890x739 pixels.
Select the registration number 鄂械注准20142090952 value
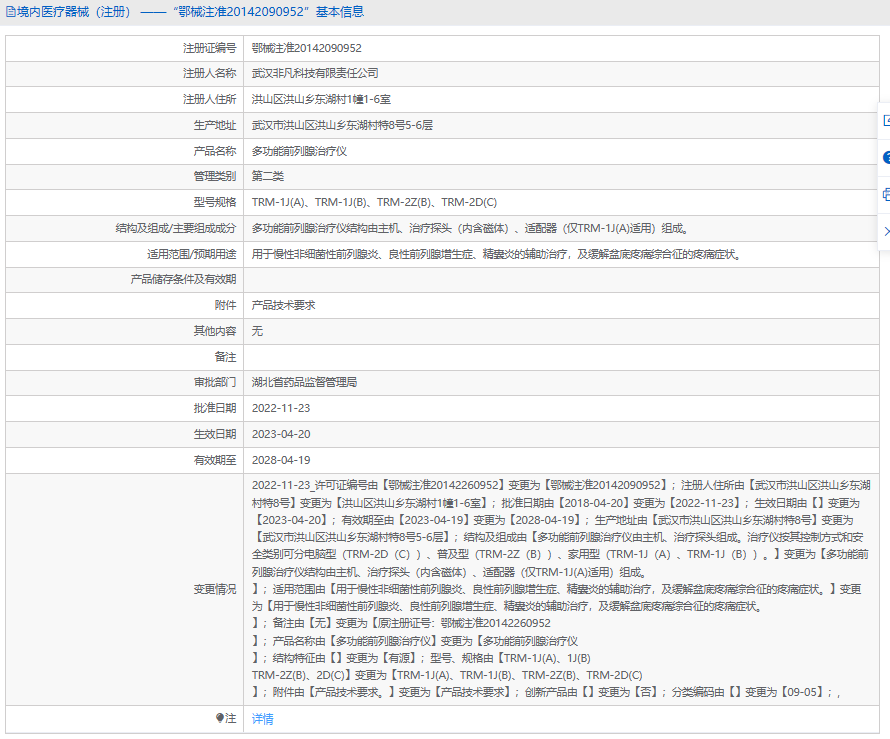[x=307, y=48]
